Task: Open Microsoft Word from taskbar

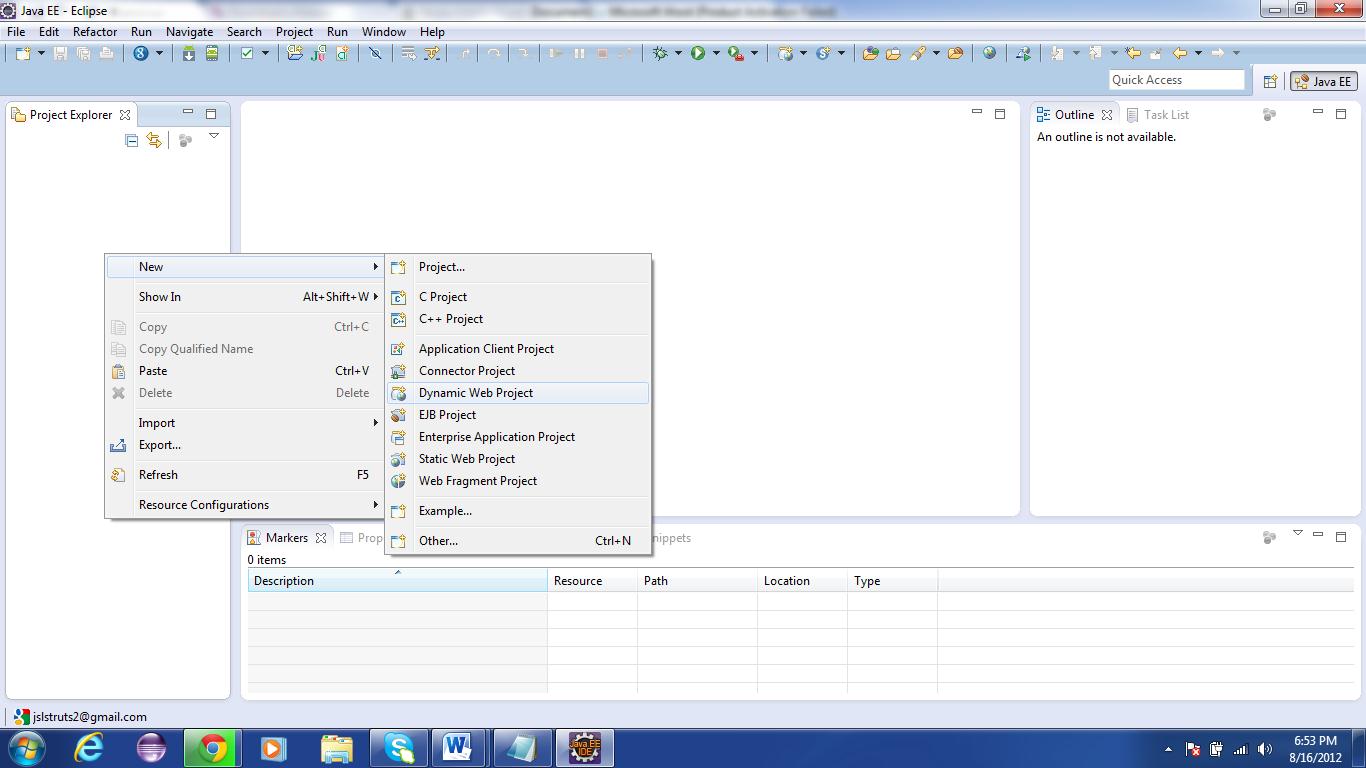Action: (458, 748)
